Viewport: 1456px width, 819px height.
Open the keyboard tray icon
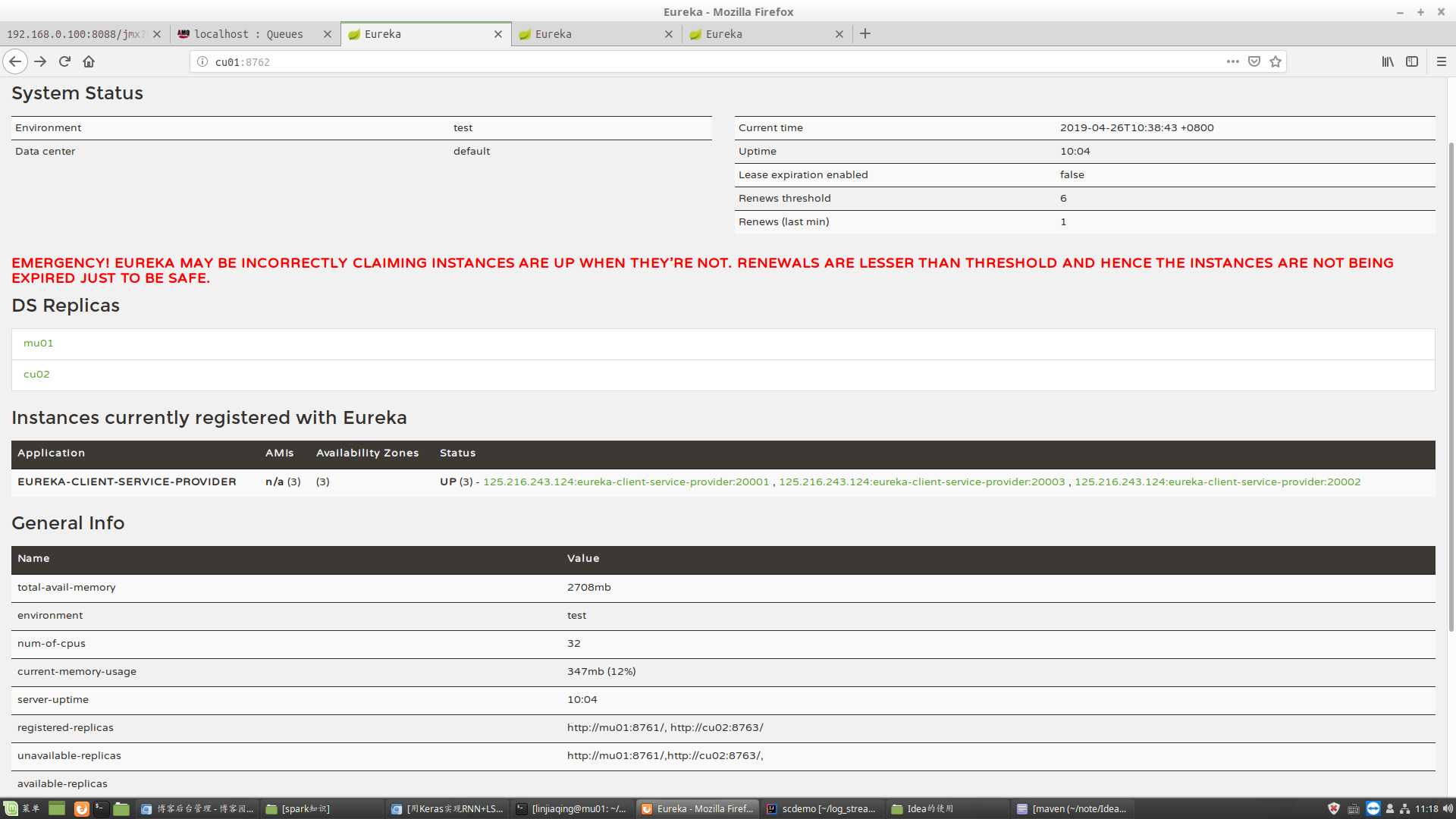tap(1354, 808)
